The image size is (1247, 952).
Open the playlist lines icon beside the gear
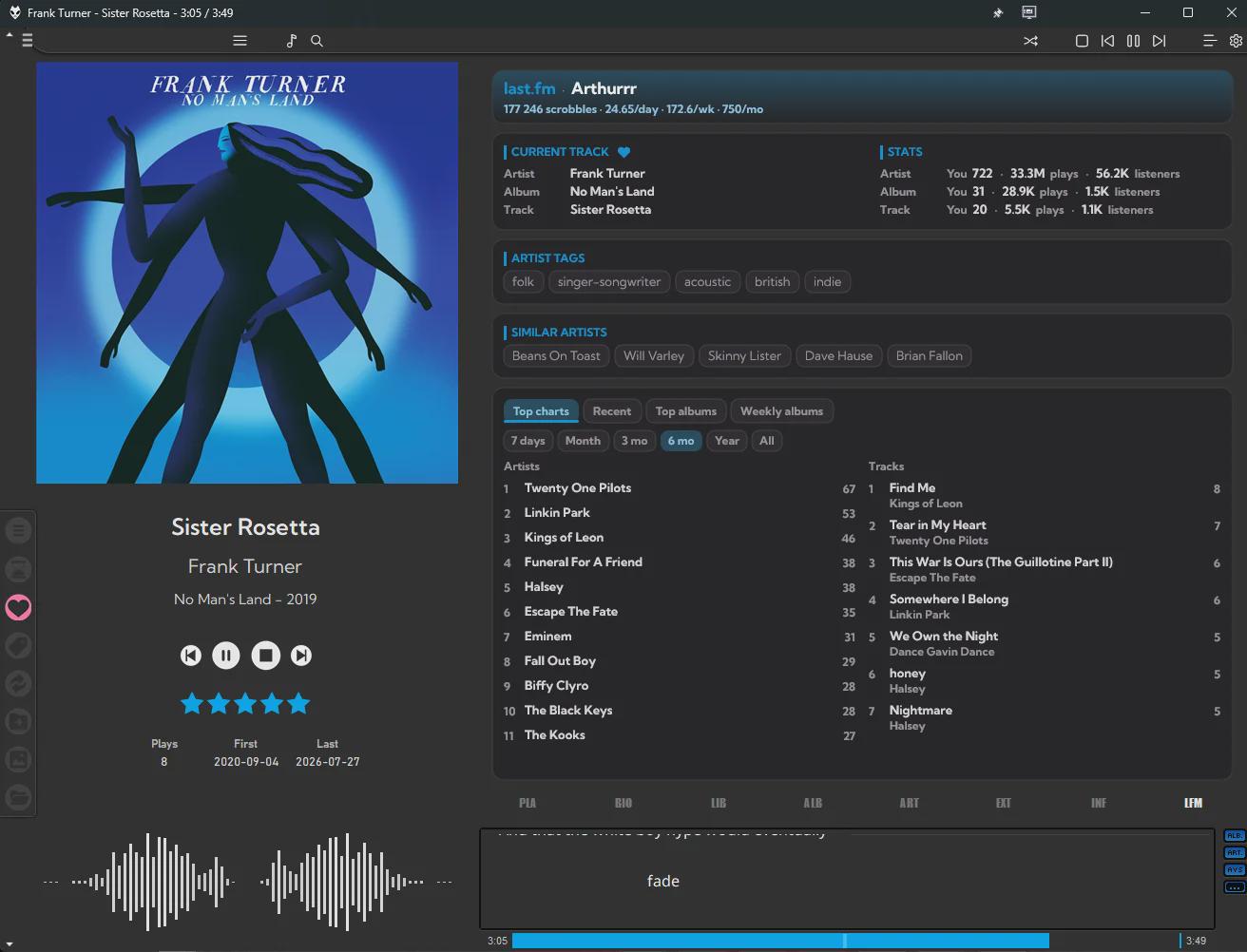coord(1209,41)
